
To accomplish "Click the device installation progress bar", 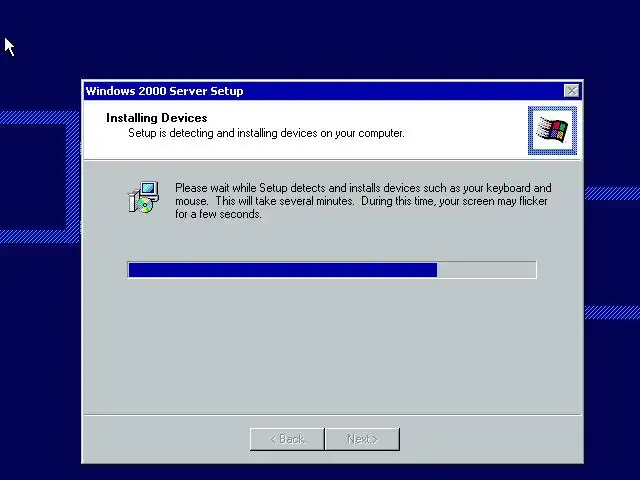I will point(332,270).
